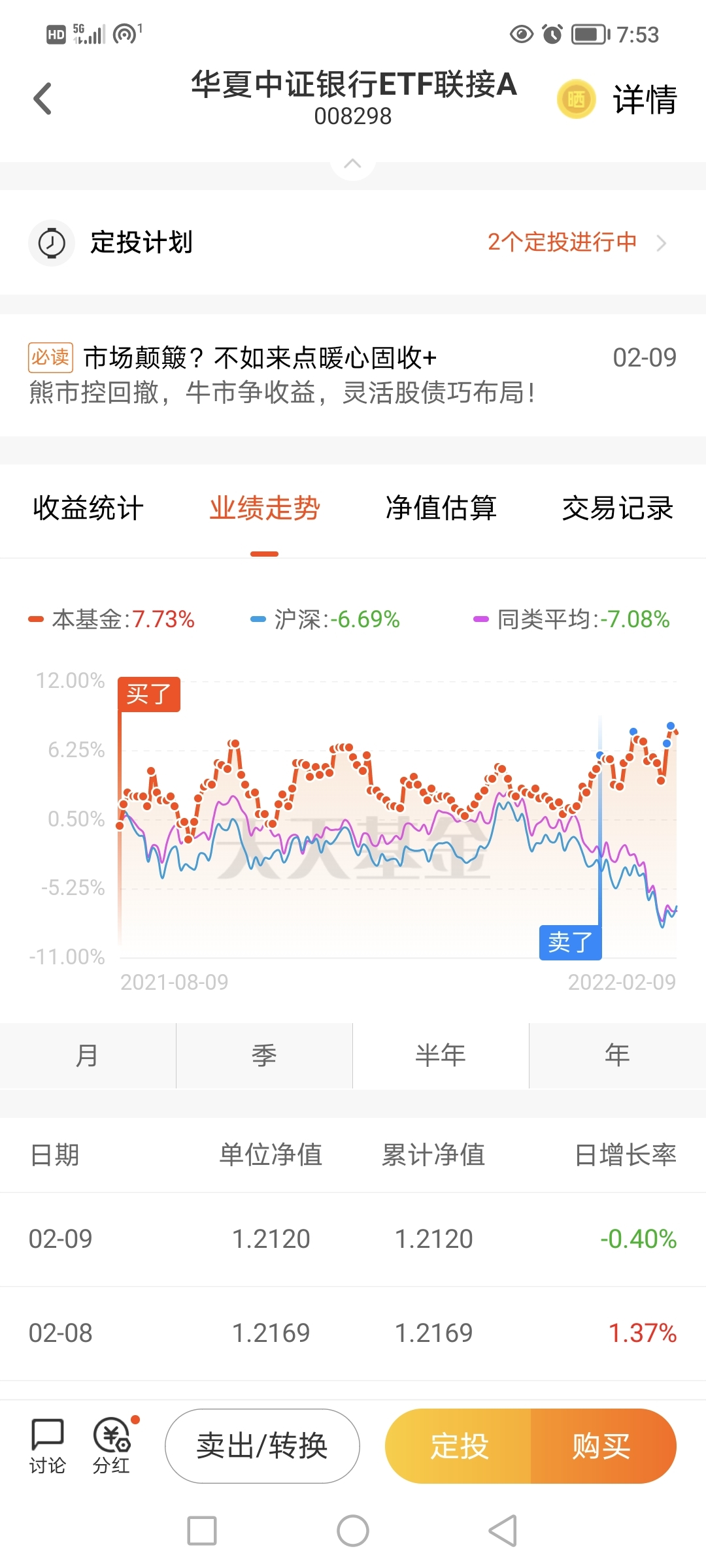Collapse the header panel with up chevron
The height and width of the screenshot is (1568, 706).
tap(353, 163)
